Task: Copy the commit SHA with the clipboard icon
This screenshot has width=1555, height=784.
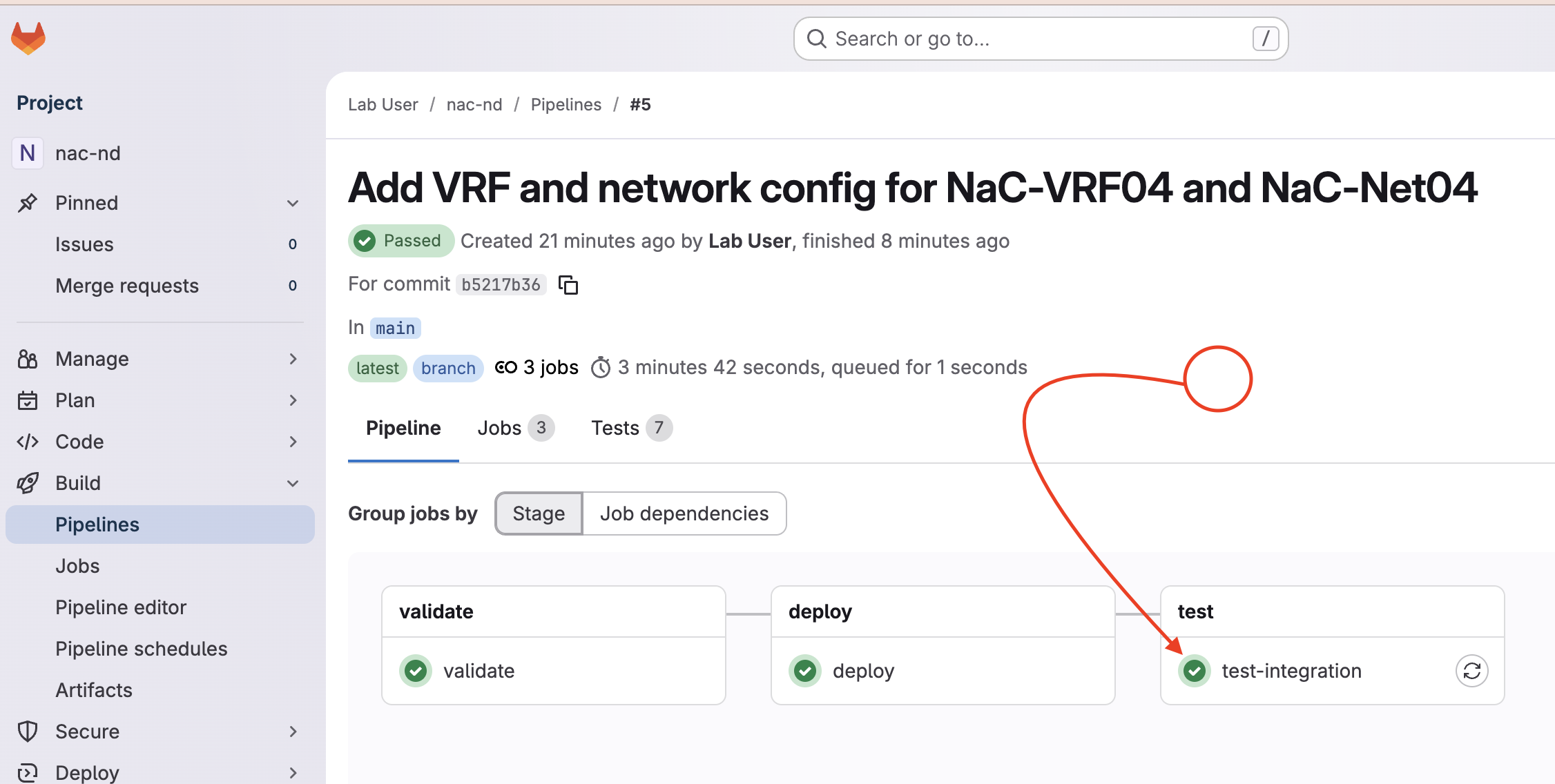Action: coord(568,284)
